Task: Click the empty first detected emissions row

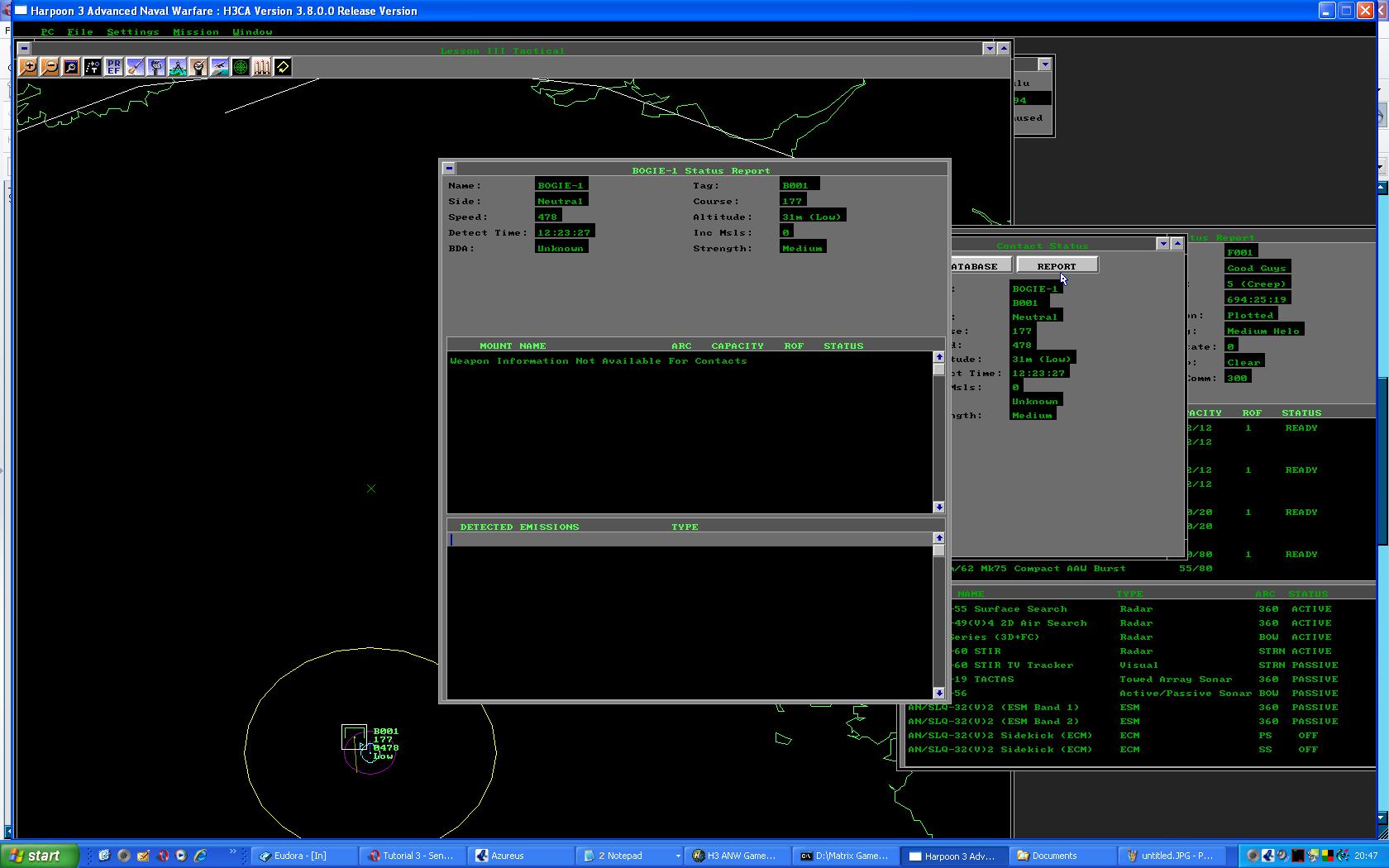Action: point(690,540)
